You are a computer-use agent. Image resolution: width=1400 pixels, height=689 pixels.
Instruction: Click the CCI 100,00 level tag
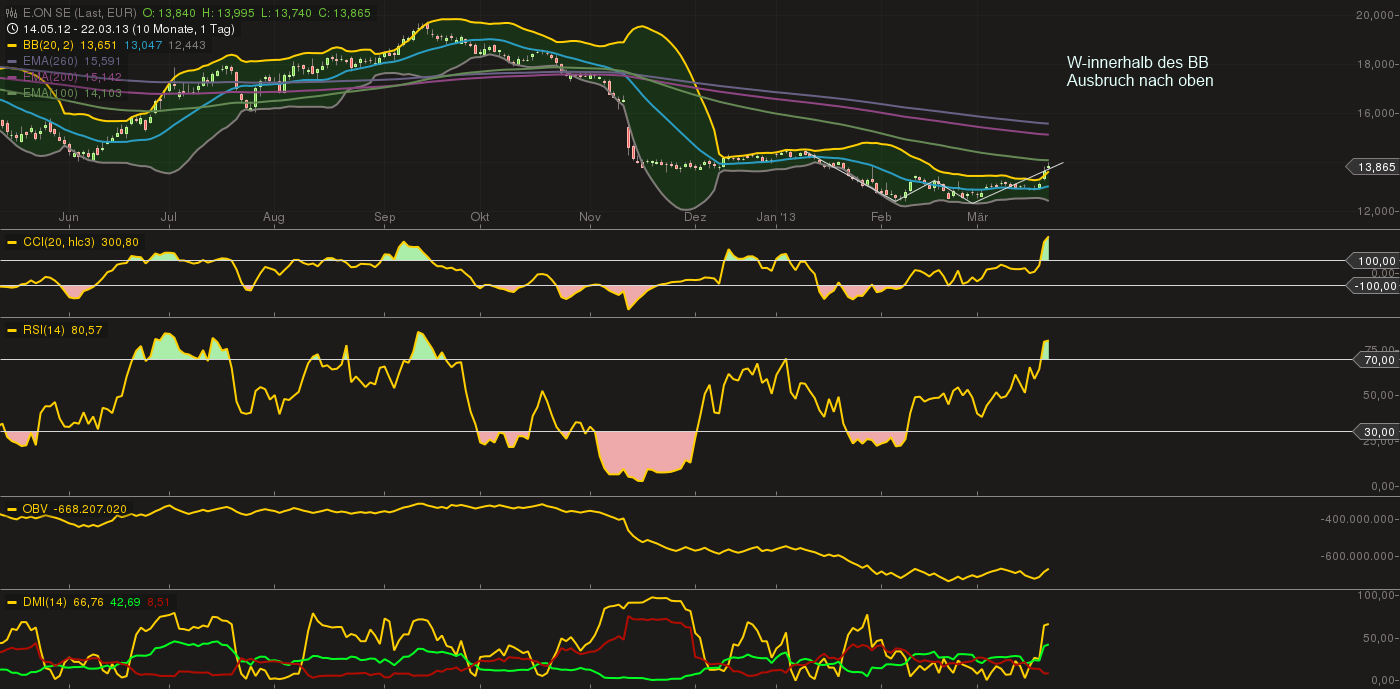tap(1371, 260)
